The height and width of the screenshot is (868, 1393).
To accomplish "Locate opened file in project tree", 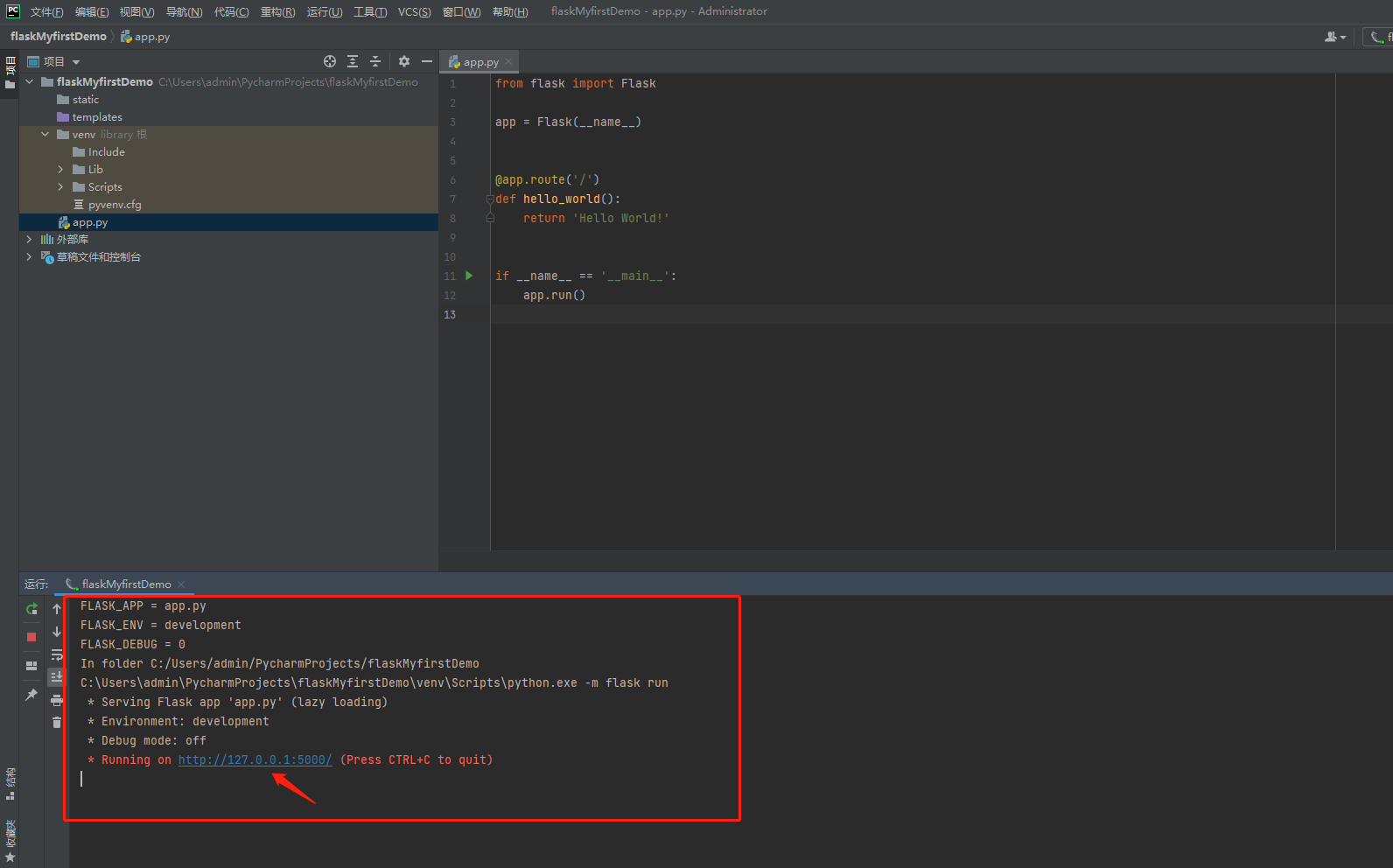I will click(330, 61).
